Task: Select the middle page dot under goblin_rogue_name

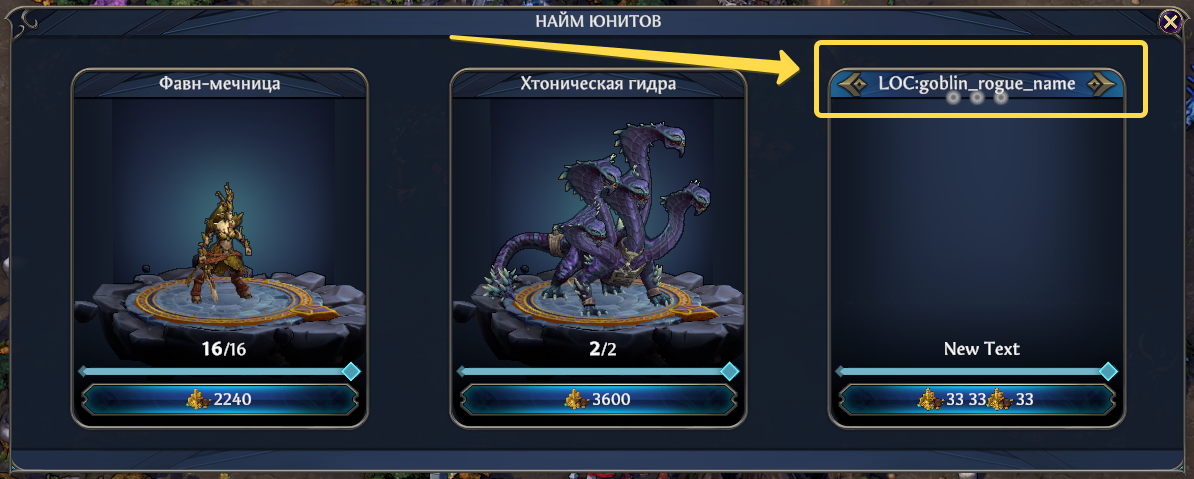Action: (x=976, y=97)
